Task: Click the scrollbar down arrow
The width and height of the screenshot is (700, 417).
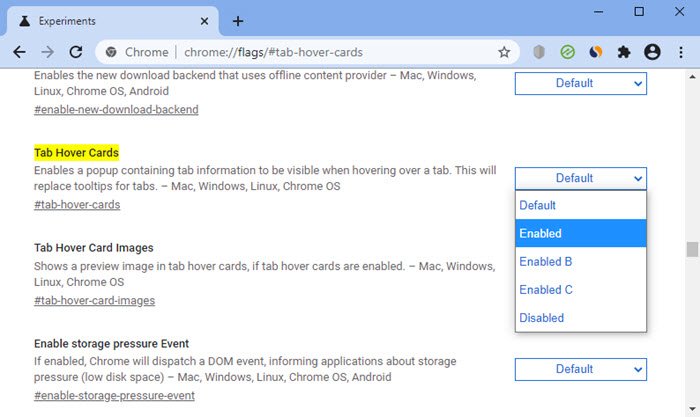Action: [x=692, y=409]
